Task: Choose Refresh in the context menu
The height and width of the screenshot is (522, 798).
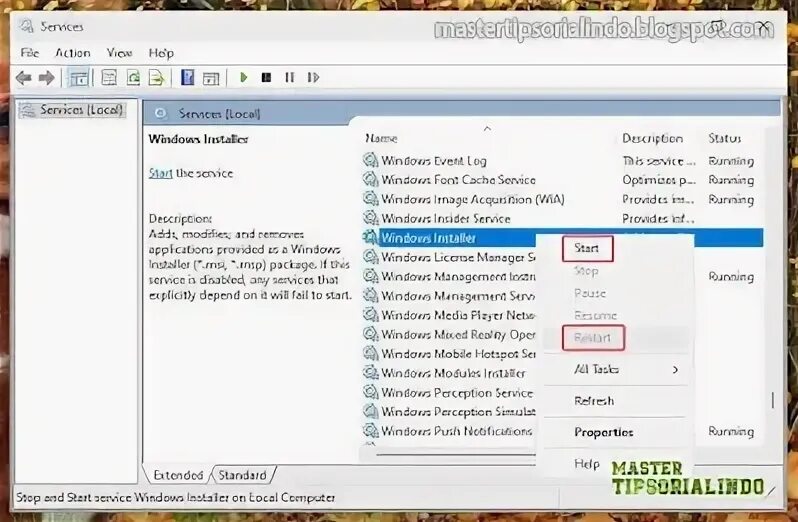Action: coord(594,401)
